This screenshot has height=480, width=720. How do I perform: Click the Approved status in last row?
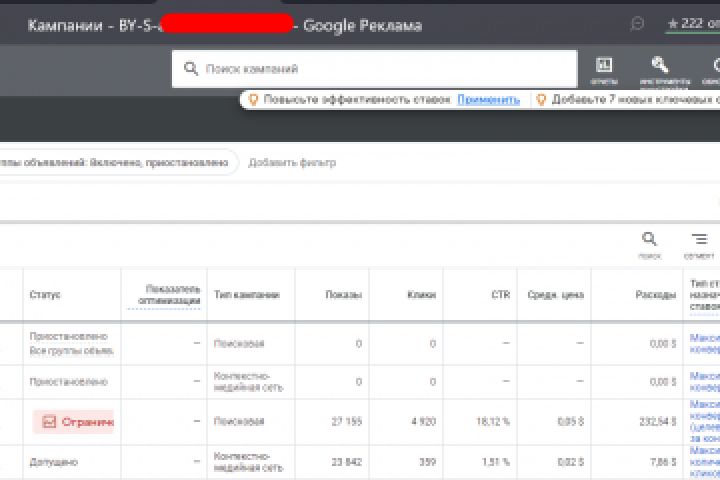[54, 462]
